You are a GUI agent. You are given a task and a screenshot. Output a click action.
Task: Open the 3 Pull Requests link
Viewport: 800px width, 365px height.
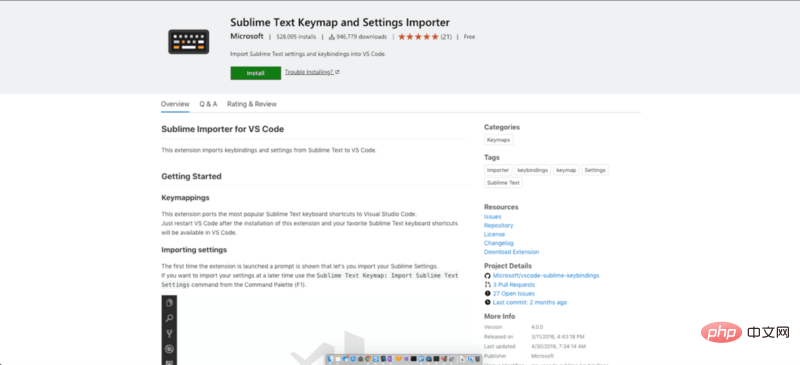tap(514, 285)
